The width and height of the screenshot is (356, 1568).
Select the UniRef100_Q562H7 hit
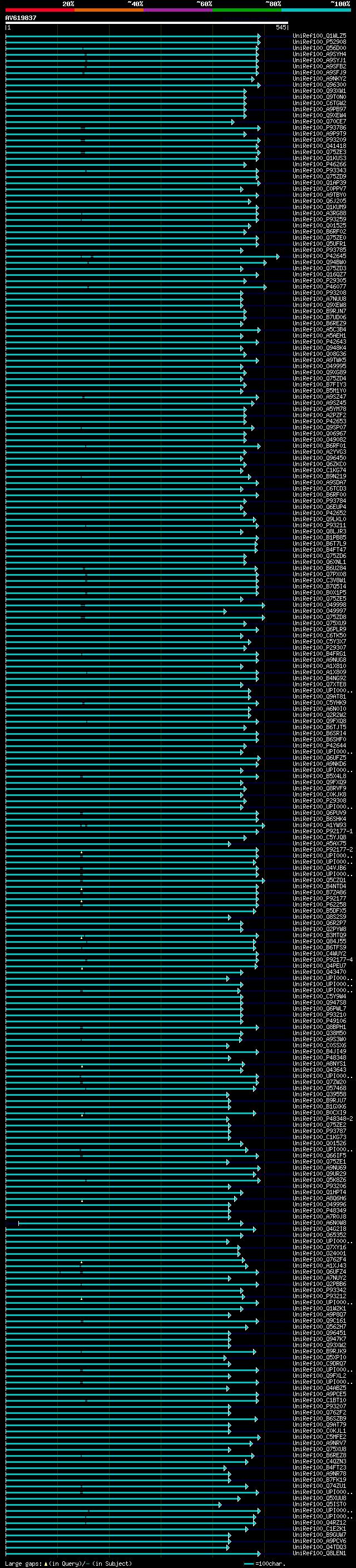point(319,1327)
